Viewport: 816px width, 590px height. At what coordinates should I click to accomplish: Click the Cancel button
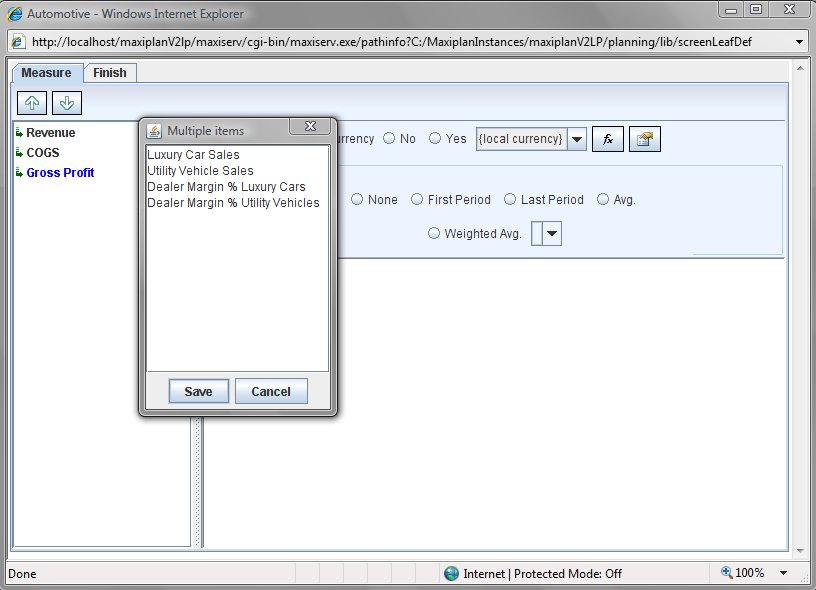271,391
